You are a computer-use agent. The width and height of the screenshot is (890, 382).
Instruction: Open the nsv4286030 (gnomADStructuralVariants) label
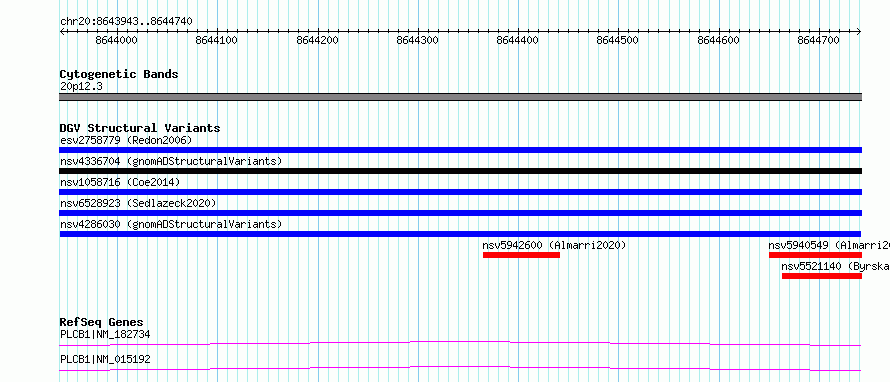click(171, 224)
